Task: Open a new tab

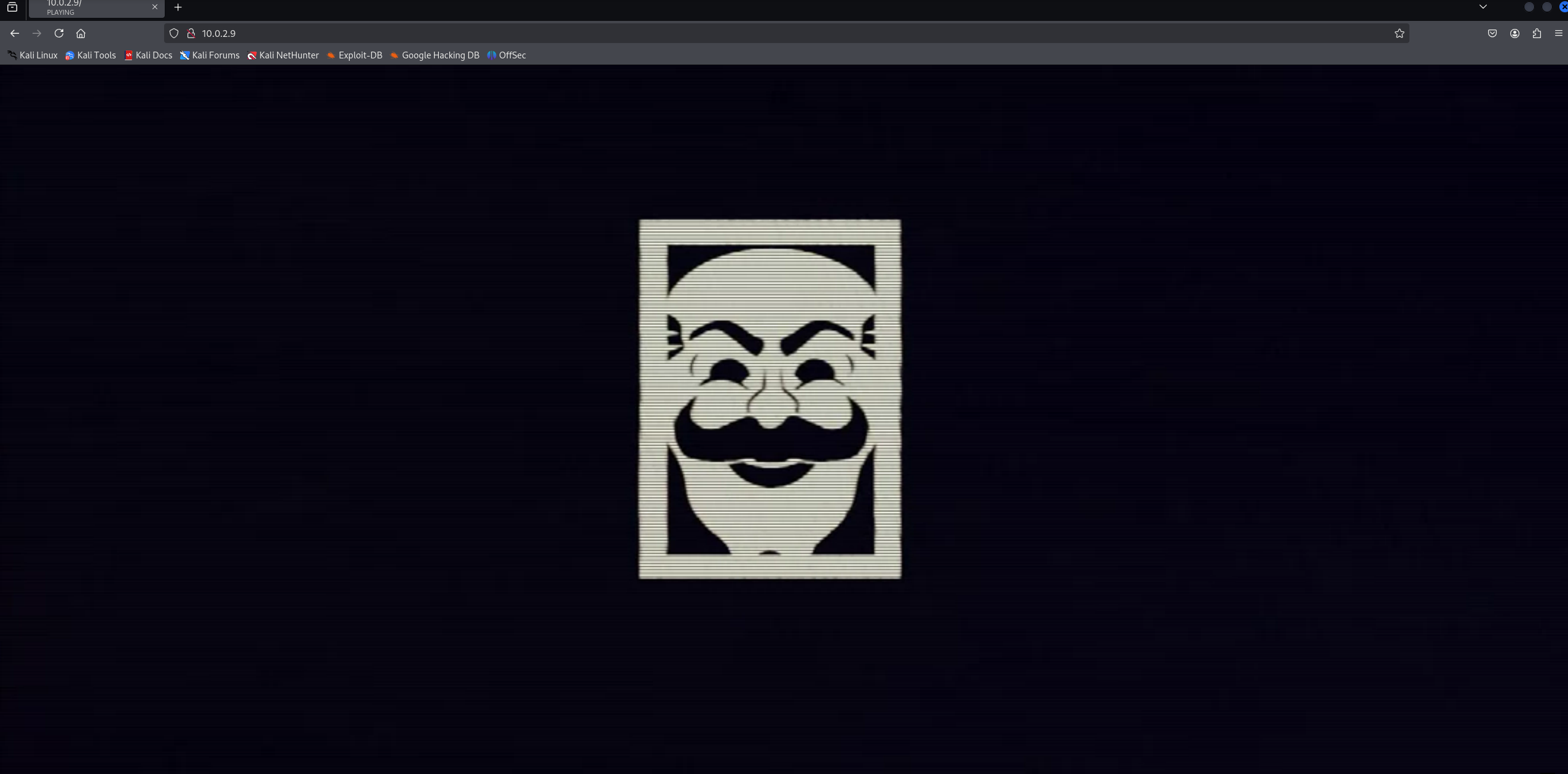Action: tap(178, 7)
